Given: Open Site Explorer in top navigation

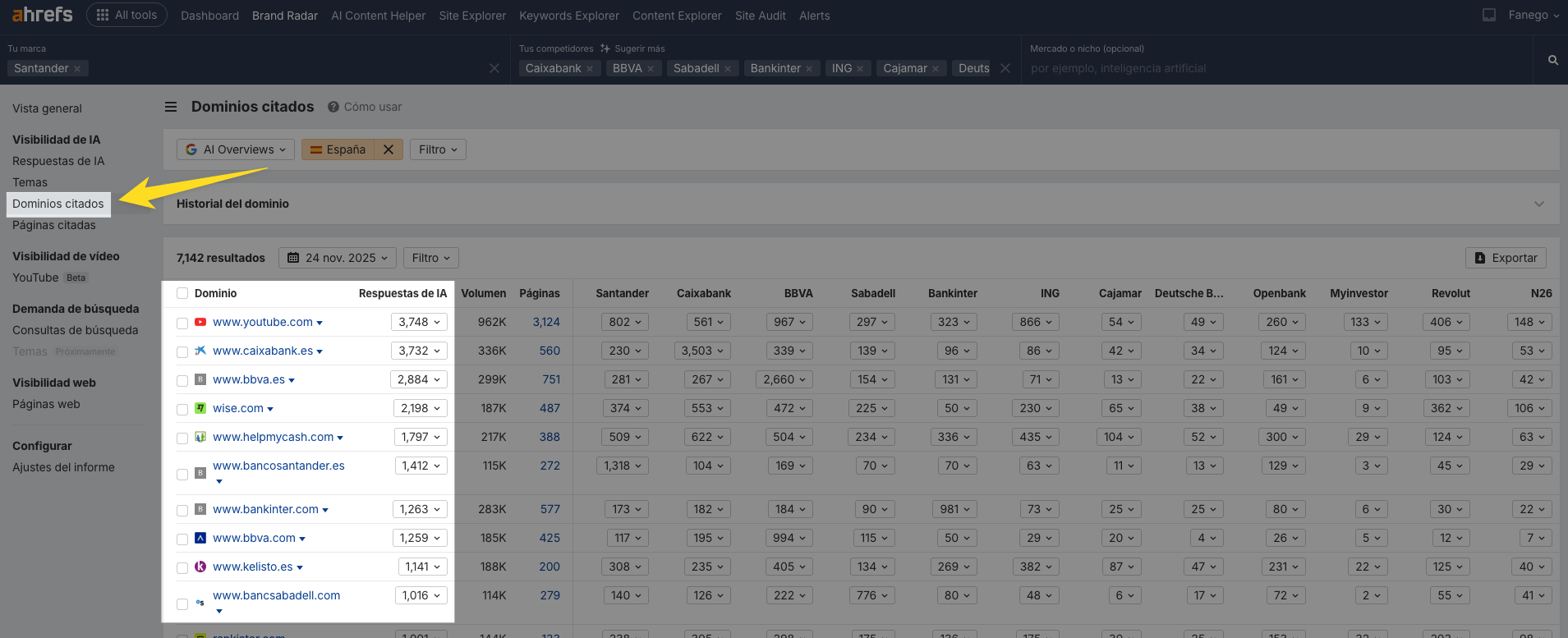Looking at the screenshot, I should (472, 16).
